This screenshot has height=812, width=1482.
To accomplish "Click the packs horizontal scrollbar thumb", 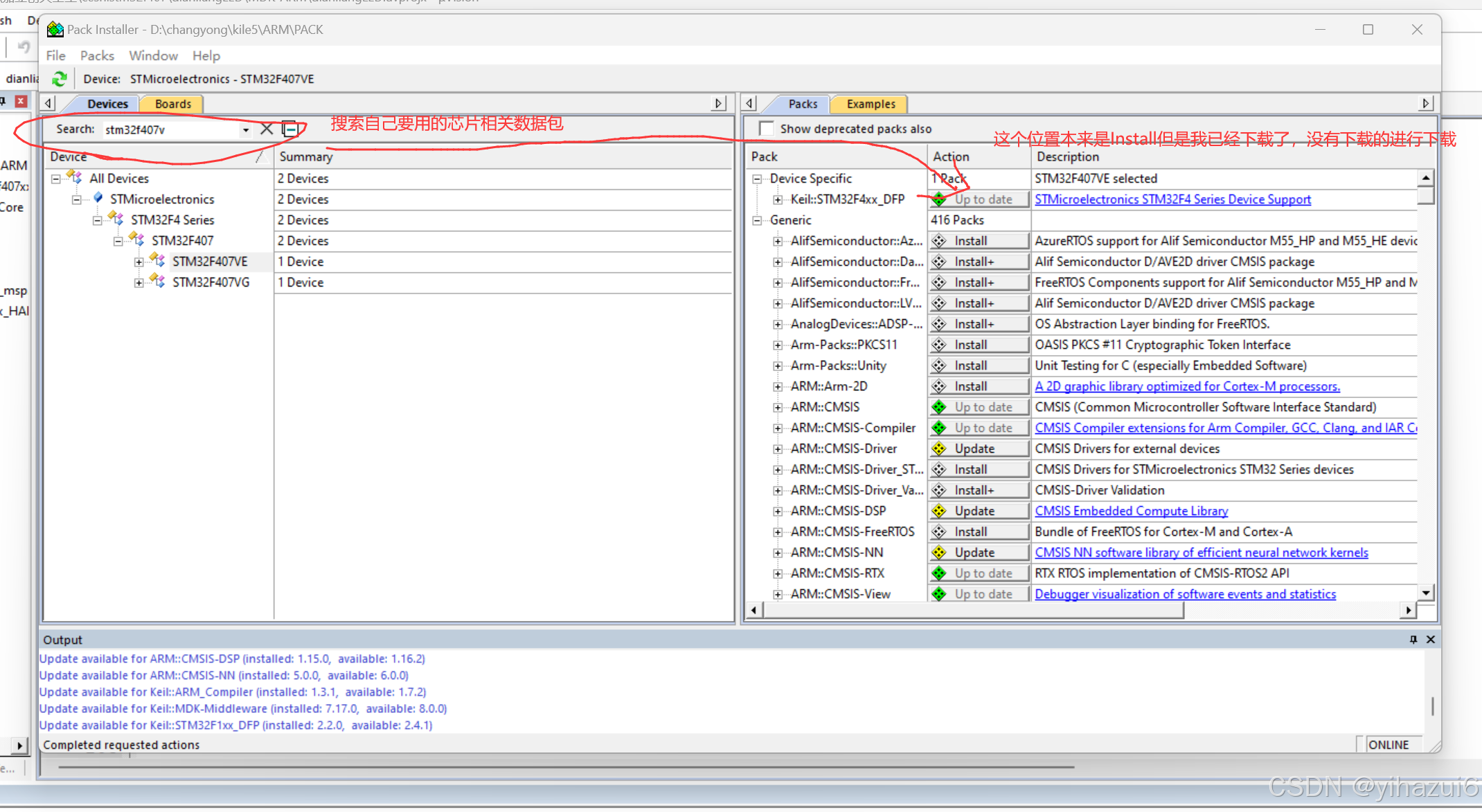I will (974, 611).
